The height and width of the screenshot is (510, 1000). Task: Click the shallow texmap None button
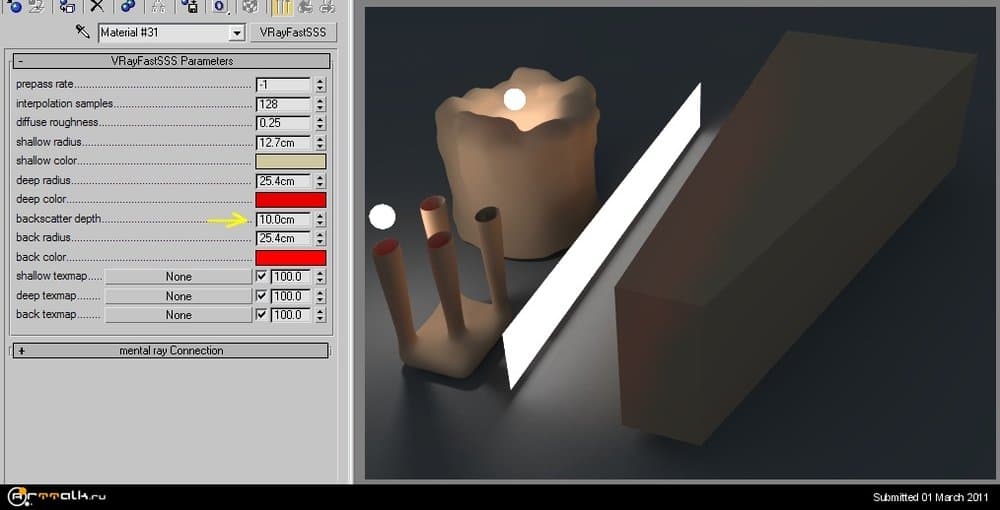click(x=179, y=277)
